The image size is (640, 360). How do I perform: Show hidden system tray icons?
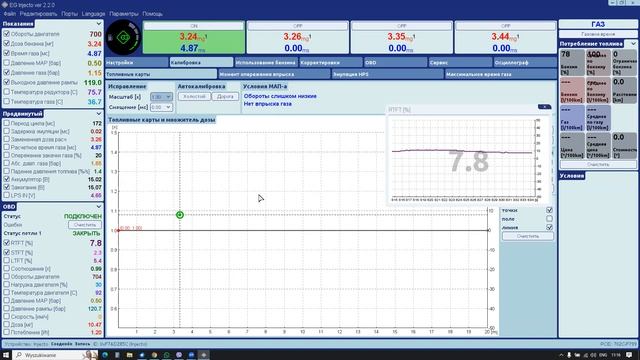click(x=561, y=355)
